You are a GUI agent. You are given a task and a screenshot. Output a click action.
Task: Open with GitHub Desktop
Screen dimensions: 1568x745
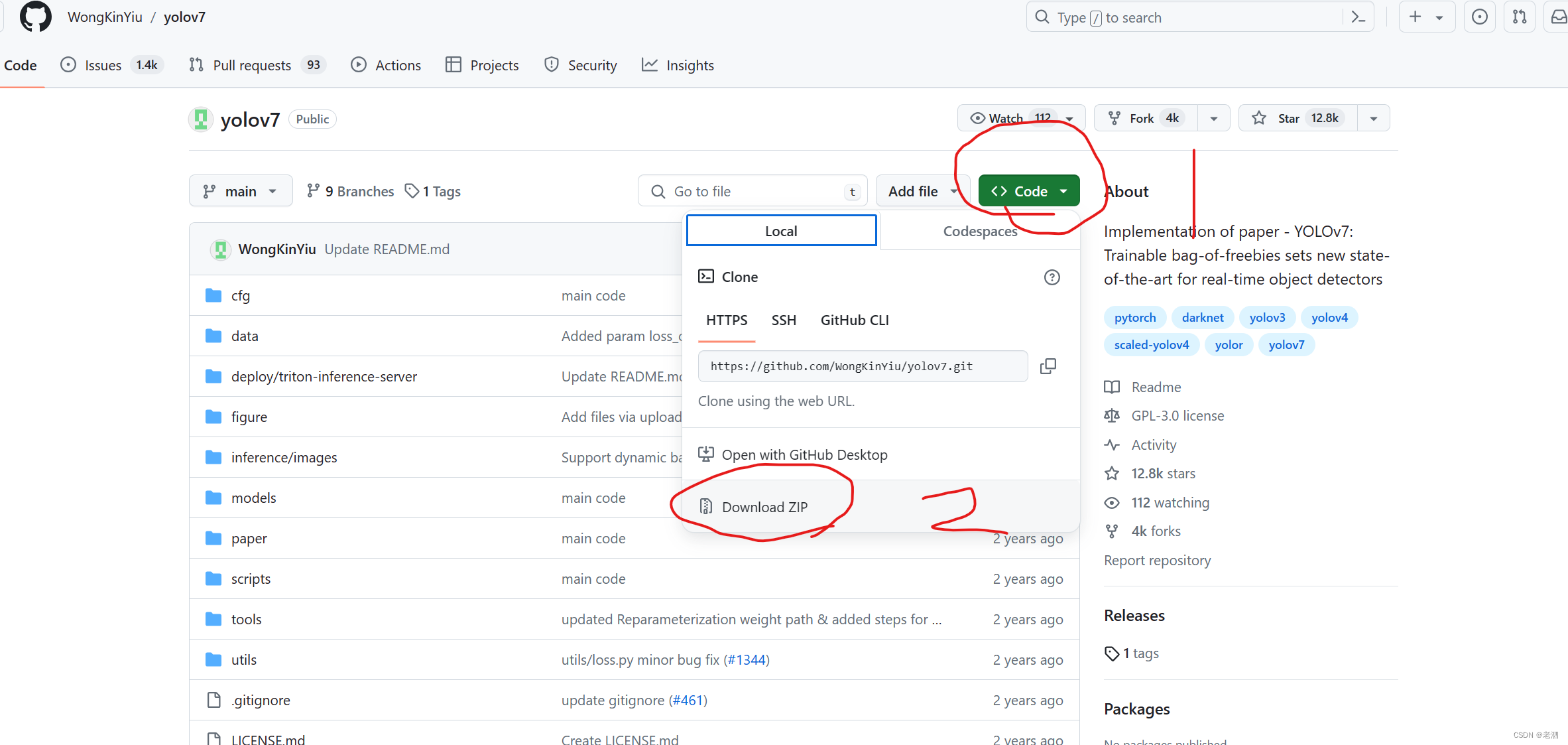pyautogui.click(x=804, y=455)
